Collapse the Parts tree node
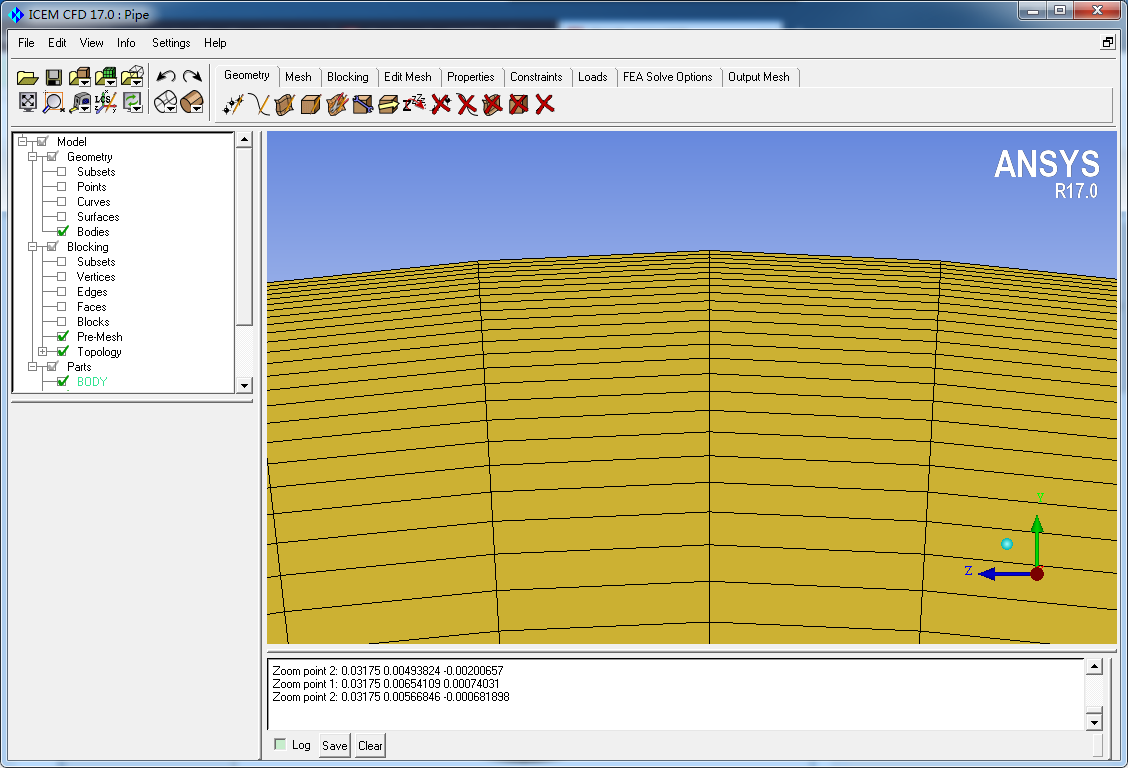1128x768 pixels. pos(32,367)
